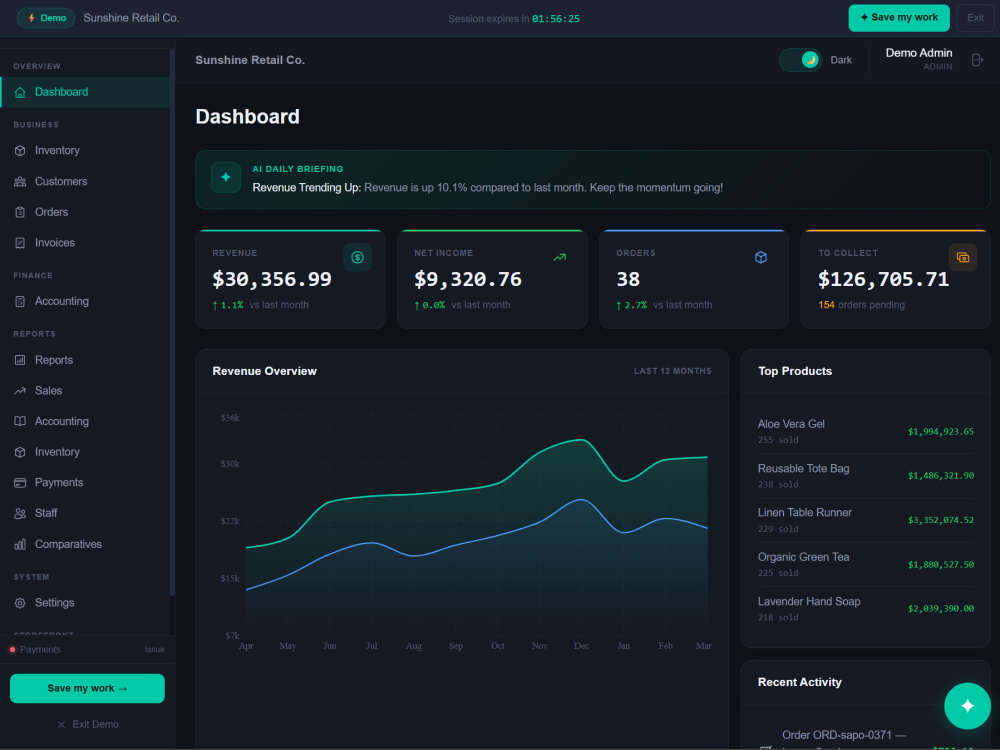Open Comparatives report in sidebar
Viewport: 1000px width, 750px height.
(x=85, y=544)
